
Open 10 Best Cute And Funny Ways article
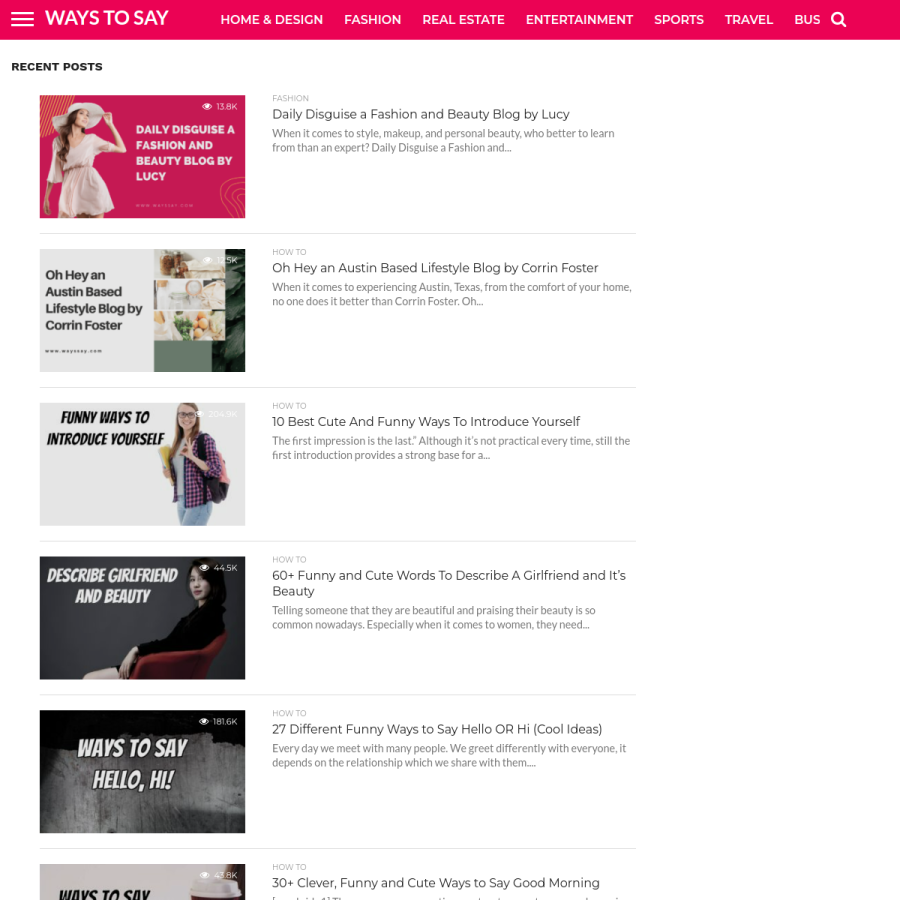tap(426, 422)
